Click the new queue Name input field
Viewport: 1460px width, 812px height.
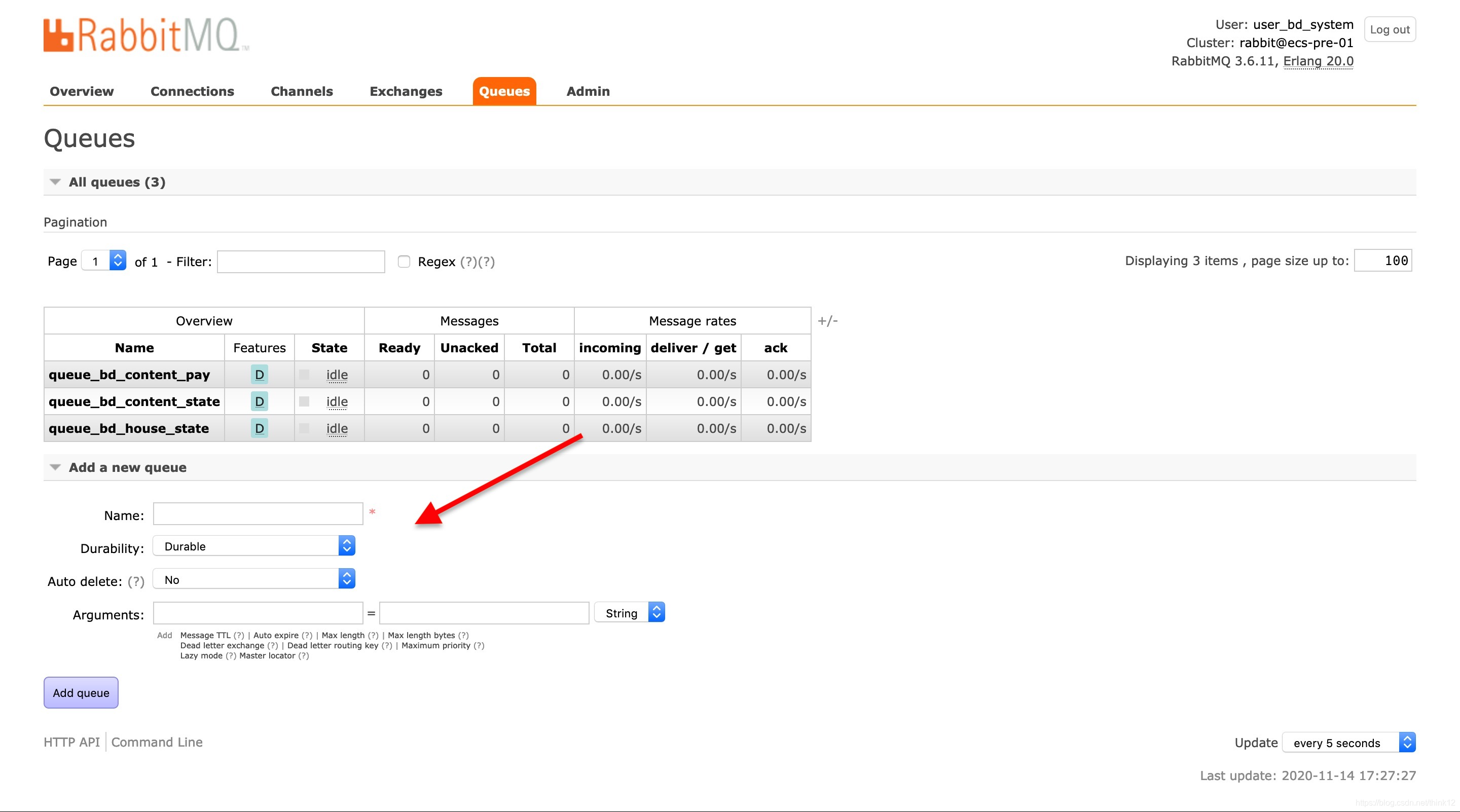coord(258,514)
